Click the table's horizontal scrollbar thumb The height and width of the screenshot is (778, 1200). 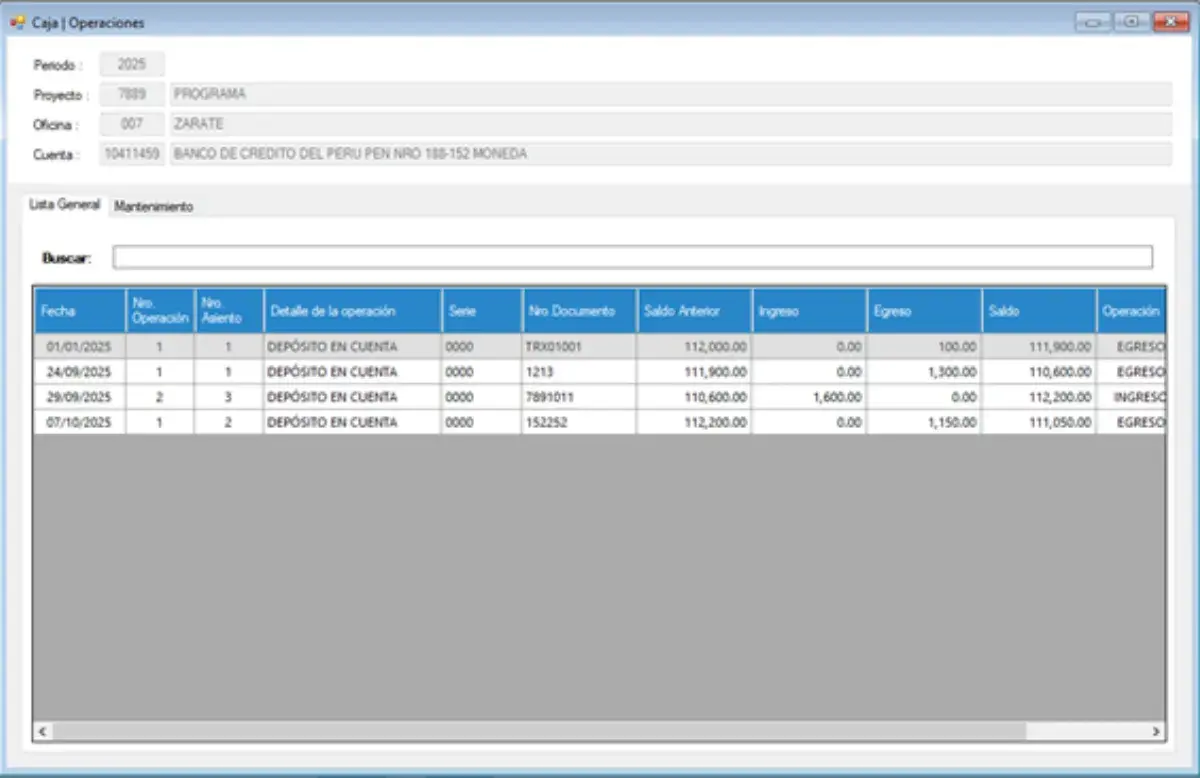pyautogui.click(x=539, y=732)
